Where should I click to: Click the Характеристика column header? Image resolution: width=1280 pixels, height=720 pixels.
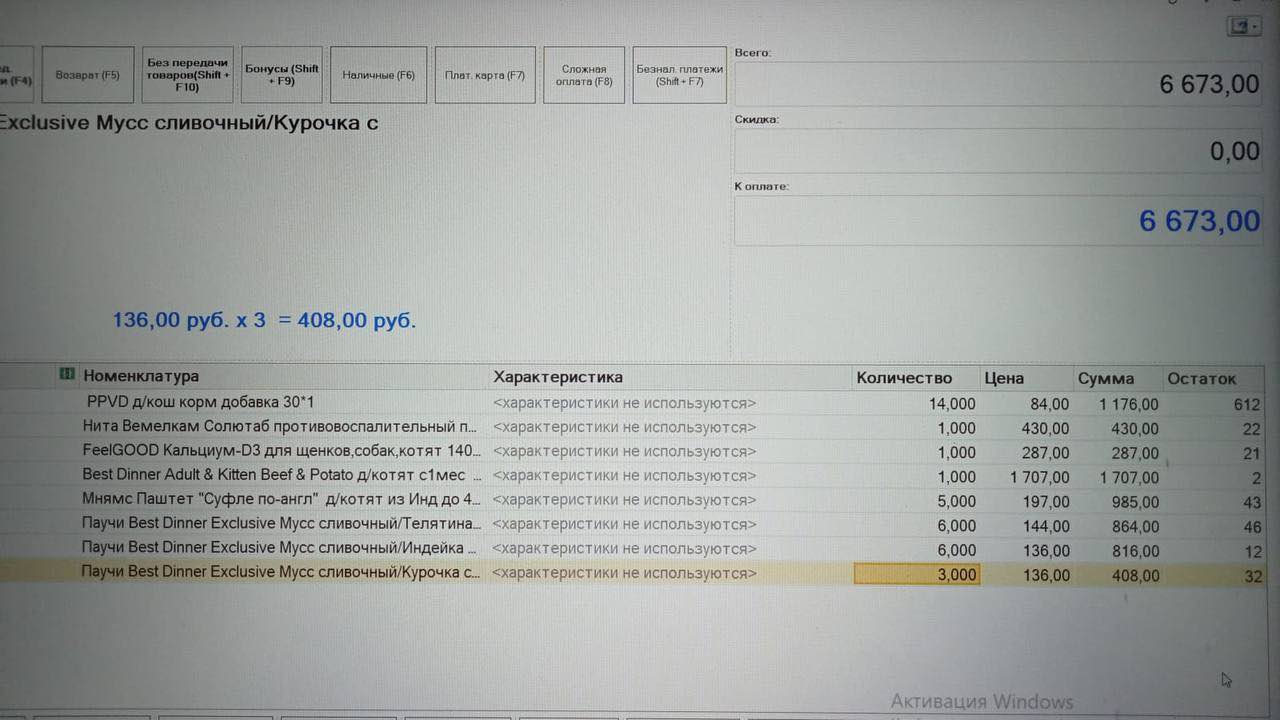click(557, 377)
